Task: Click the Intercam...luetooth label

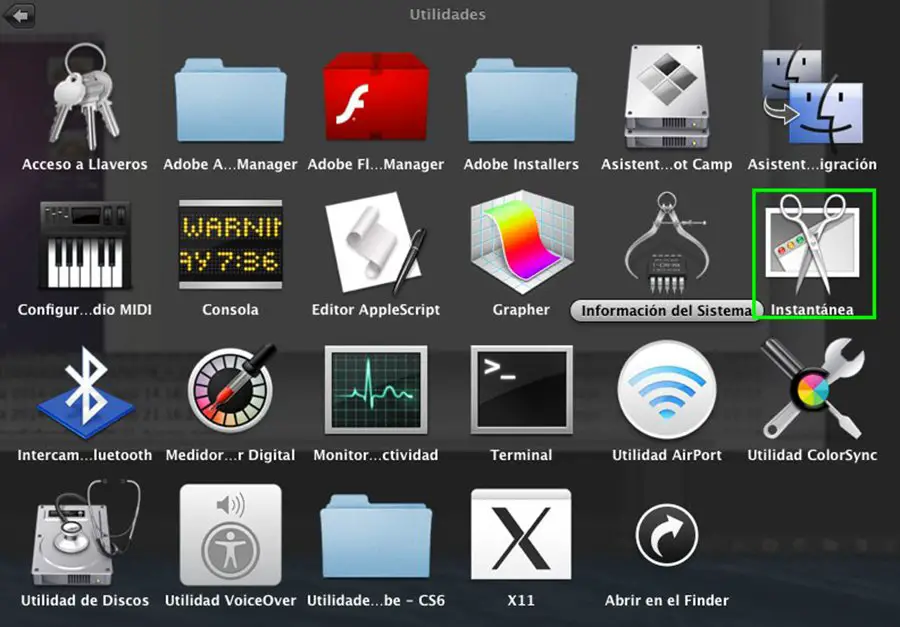Action: (x=85, y=455)
